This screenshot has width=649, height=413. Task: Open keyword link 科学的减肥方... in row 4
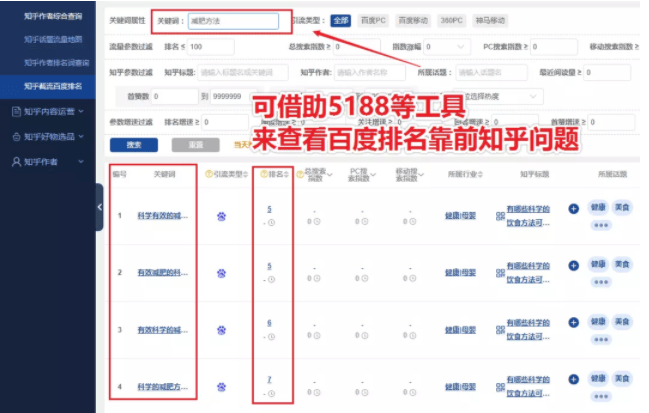point(163,387)
